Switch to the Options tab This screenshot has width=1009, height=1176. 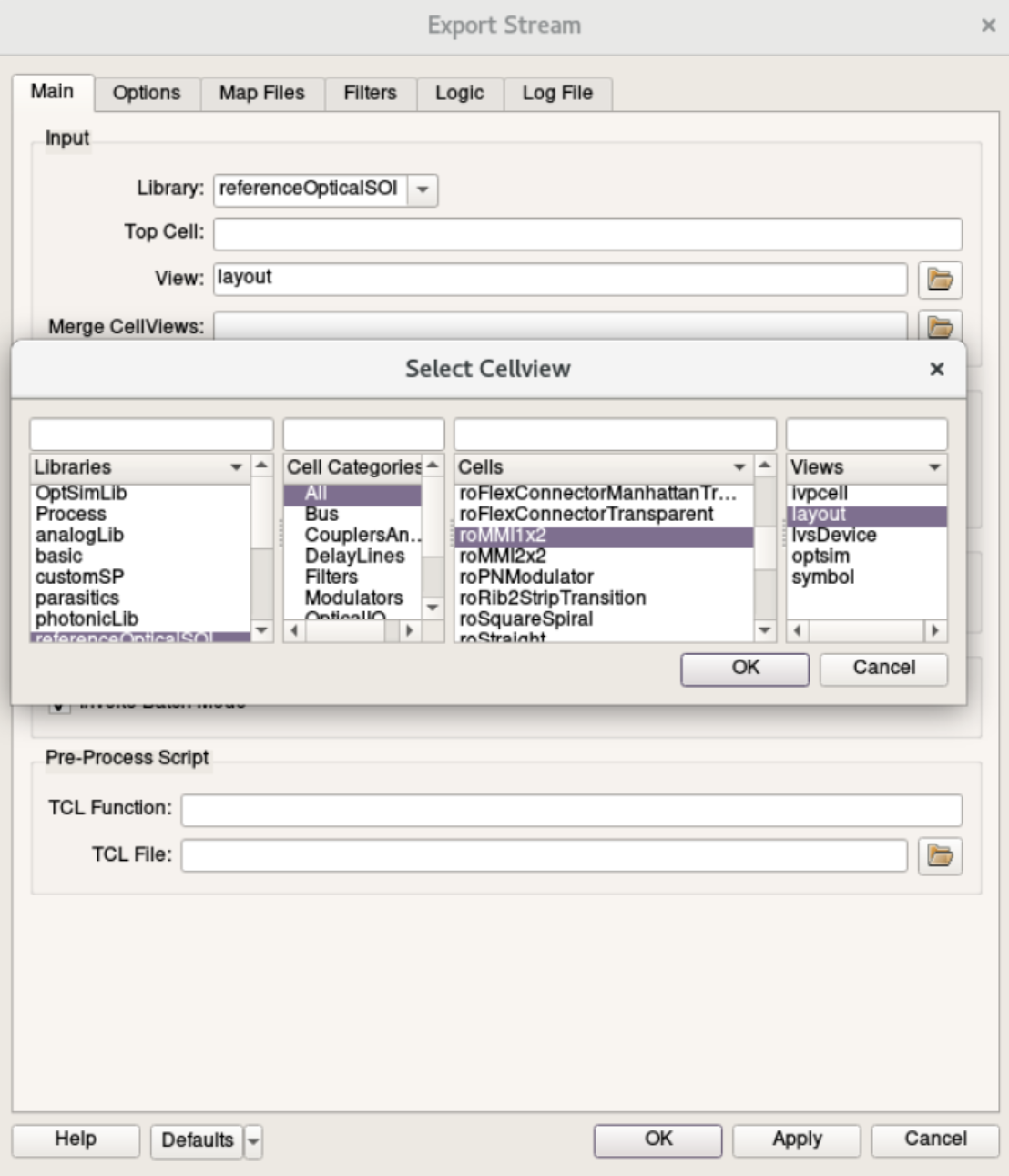(147, 93)
